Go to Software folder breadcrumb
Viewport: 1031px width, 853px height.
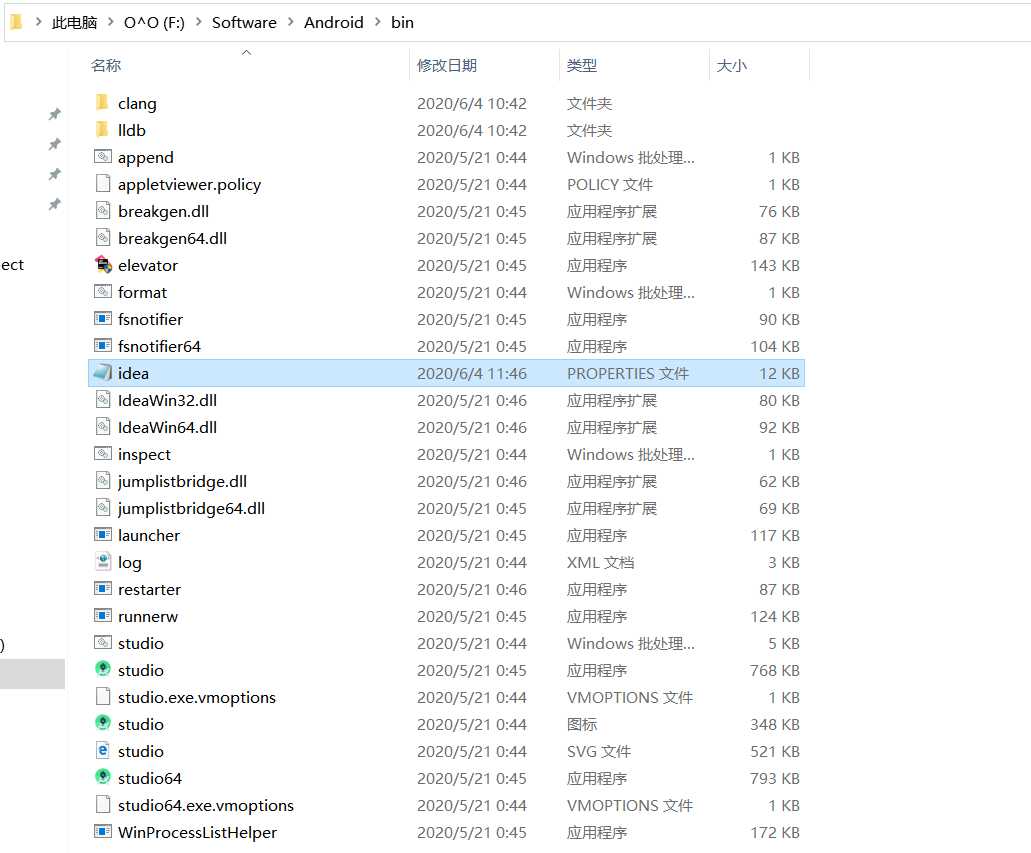[244, 22]
